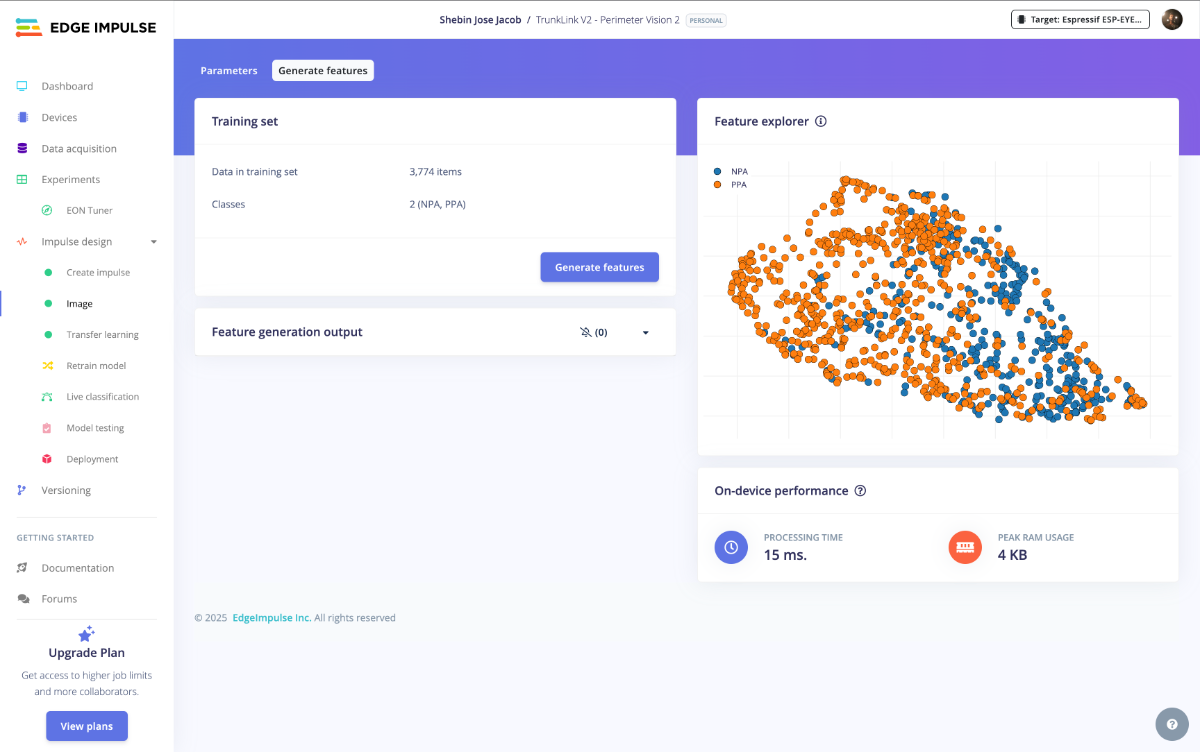The image size is (1200, 752).
Task: Click the Feature explorer info icon
Action: [x=821, y=121]
